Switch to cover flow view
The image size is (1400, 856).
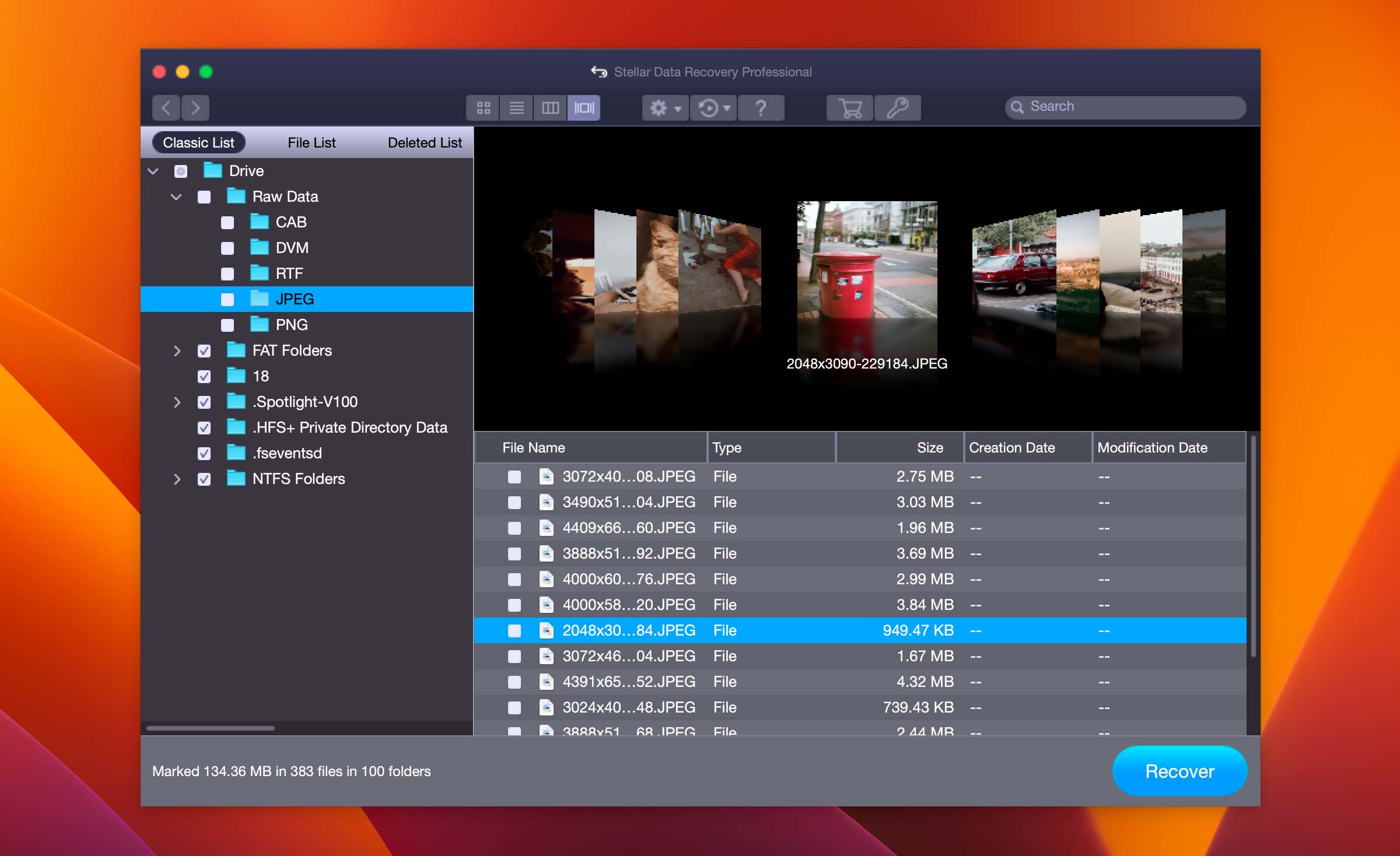click(x=584, y=108)
